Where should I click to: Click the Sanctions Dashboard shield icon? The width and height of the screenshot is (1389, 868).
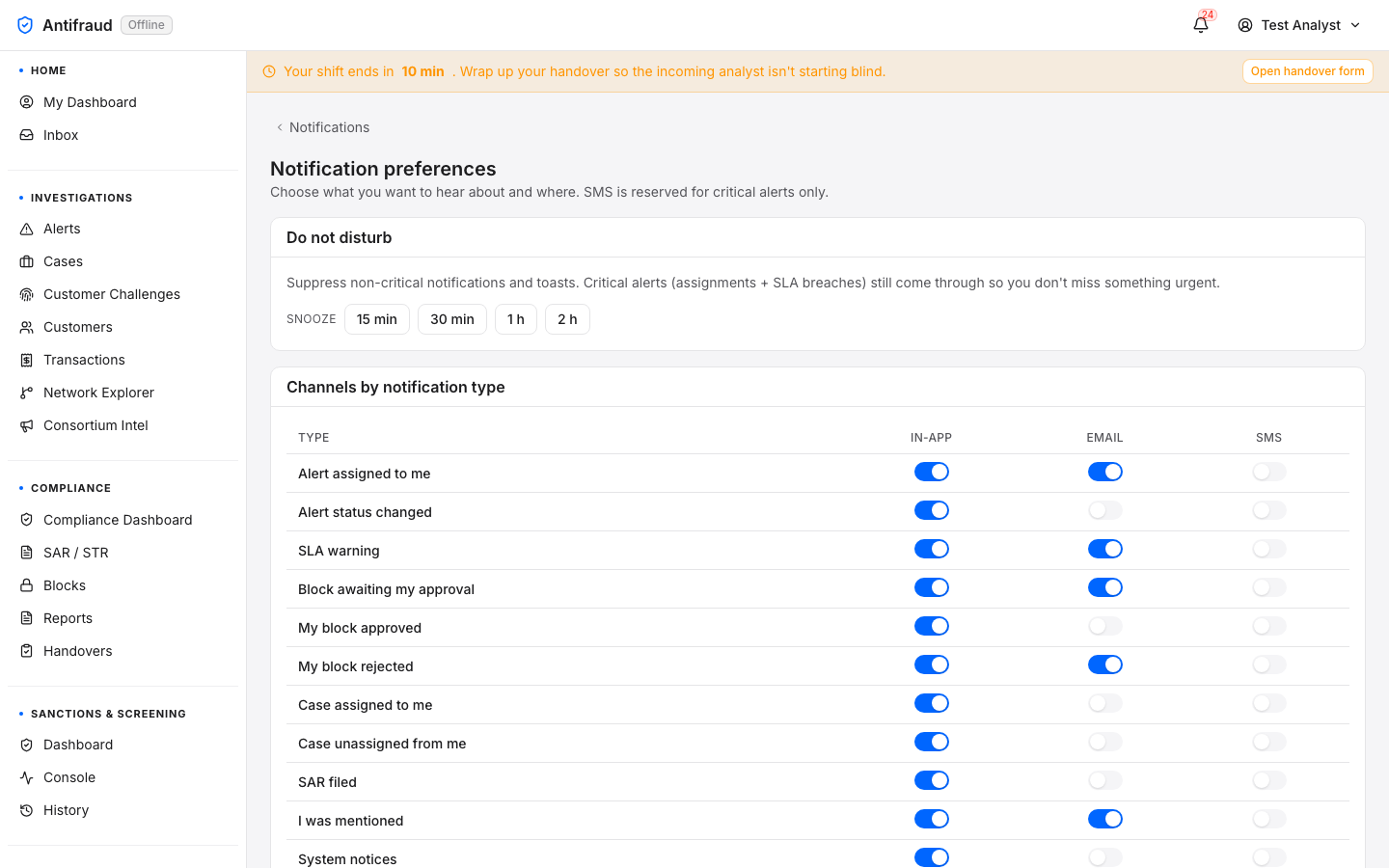click(27, 745)
